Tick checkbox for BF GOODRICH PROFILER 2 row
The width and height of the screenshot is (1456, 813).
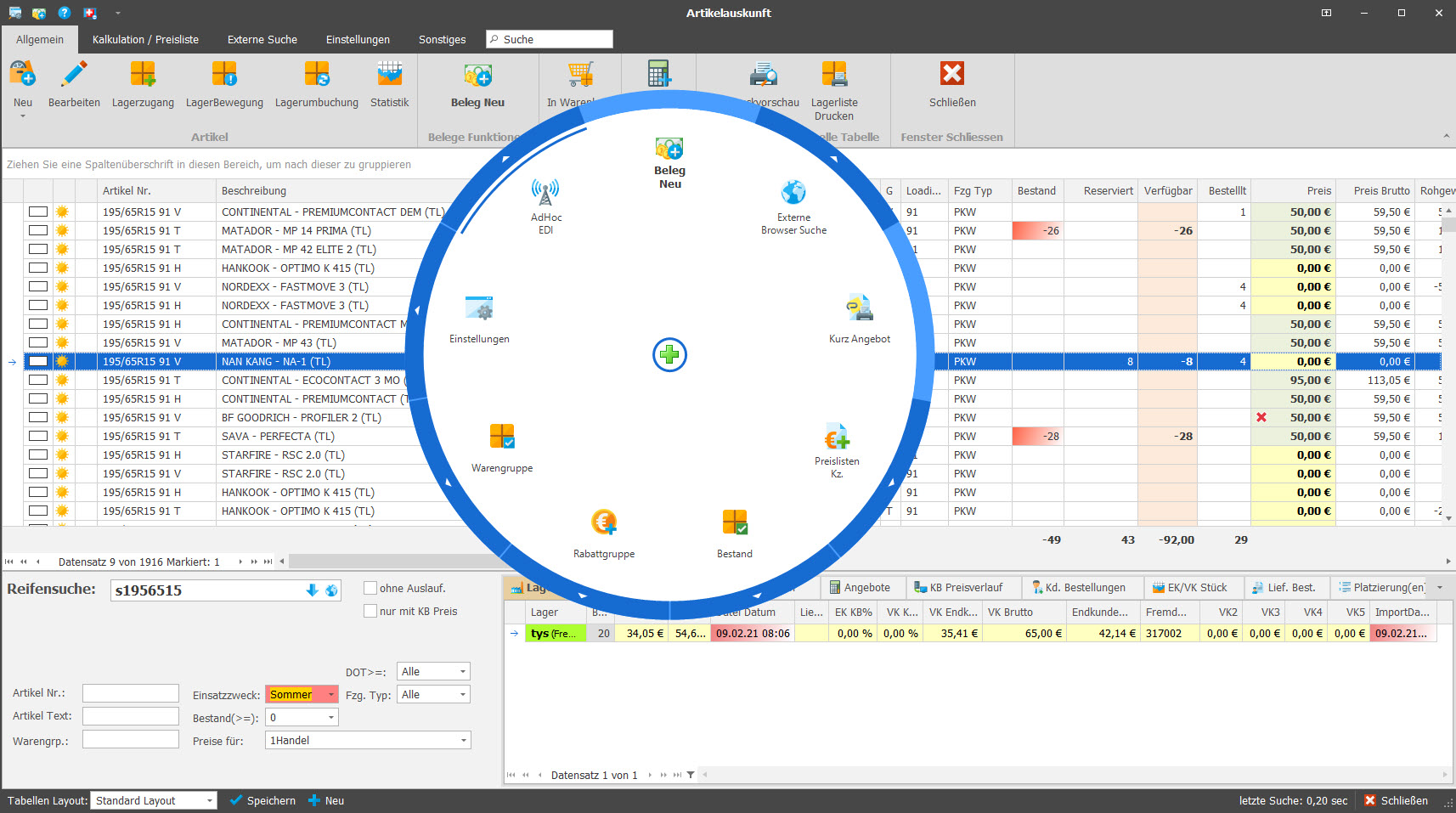[x=38, y=417]
